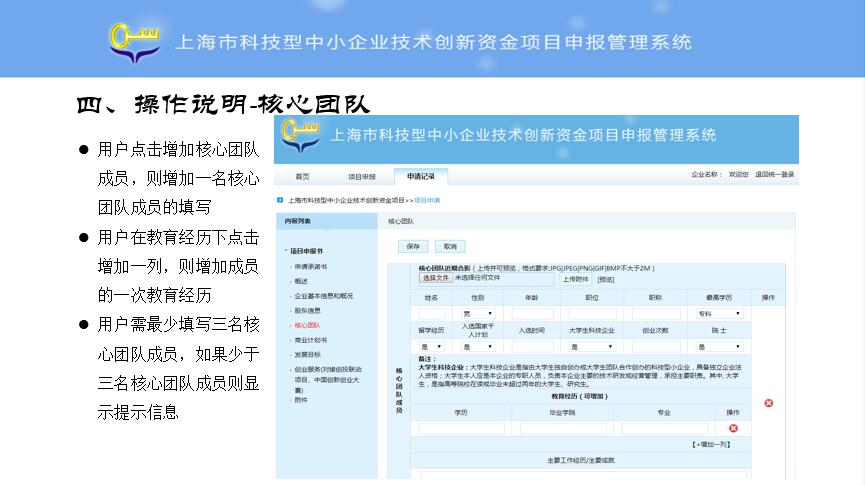
Task: Open 发展目标 (development goals) in the sidebar
Action: pyautogui.click(x=307, y=355)
